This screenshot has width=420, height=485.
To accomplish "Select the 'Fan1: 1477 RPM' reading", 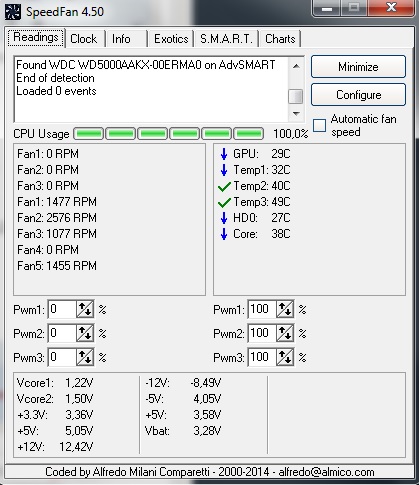I will (57, 202).
